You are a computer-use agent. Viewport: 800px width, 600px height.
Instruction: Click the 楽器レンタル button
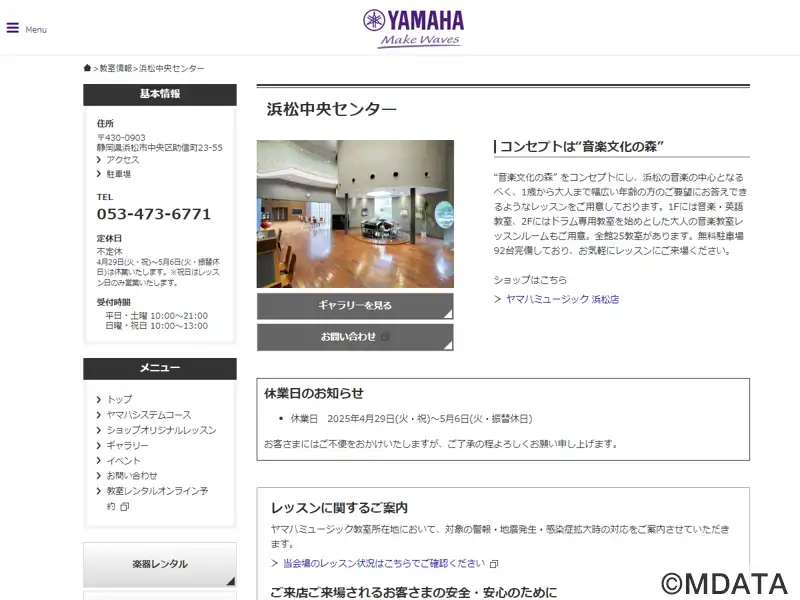160,564
